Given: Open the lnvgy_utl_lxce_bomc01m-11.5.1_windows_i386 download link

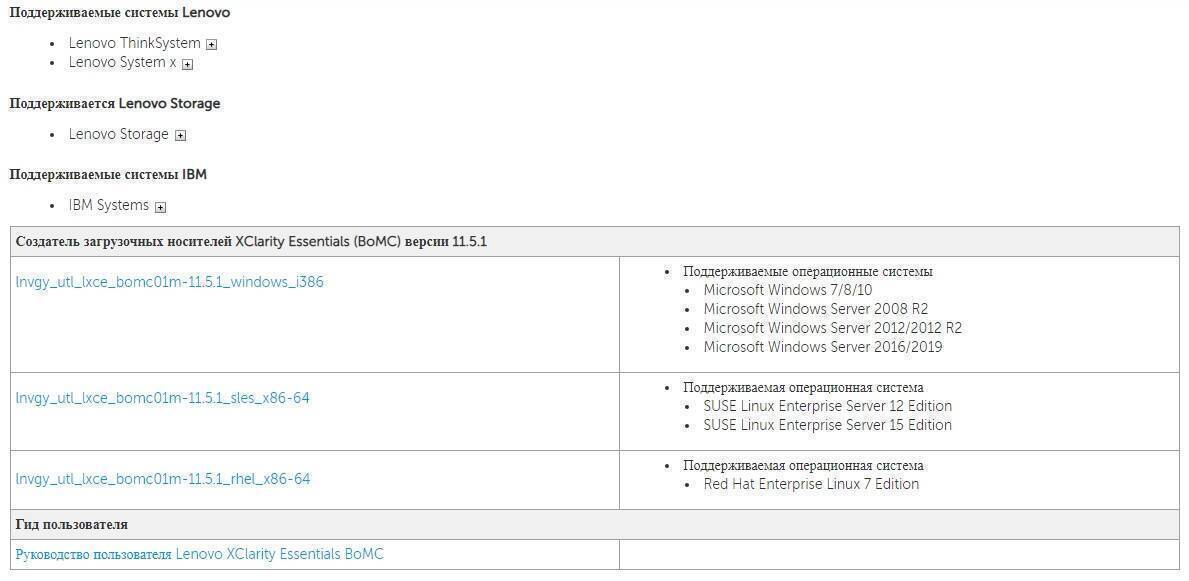Looking at the screenshot, I should point(169,282).
